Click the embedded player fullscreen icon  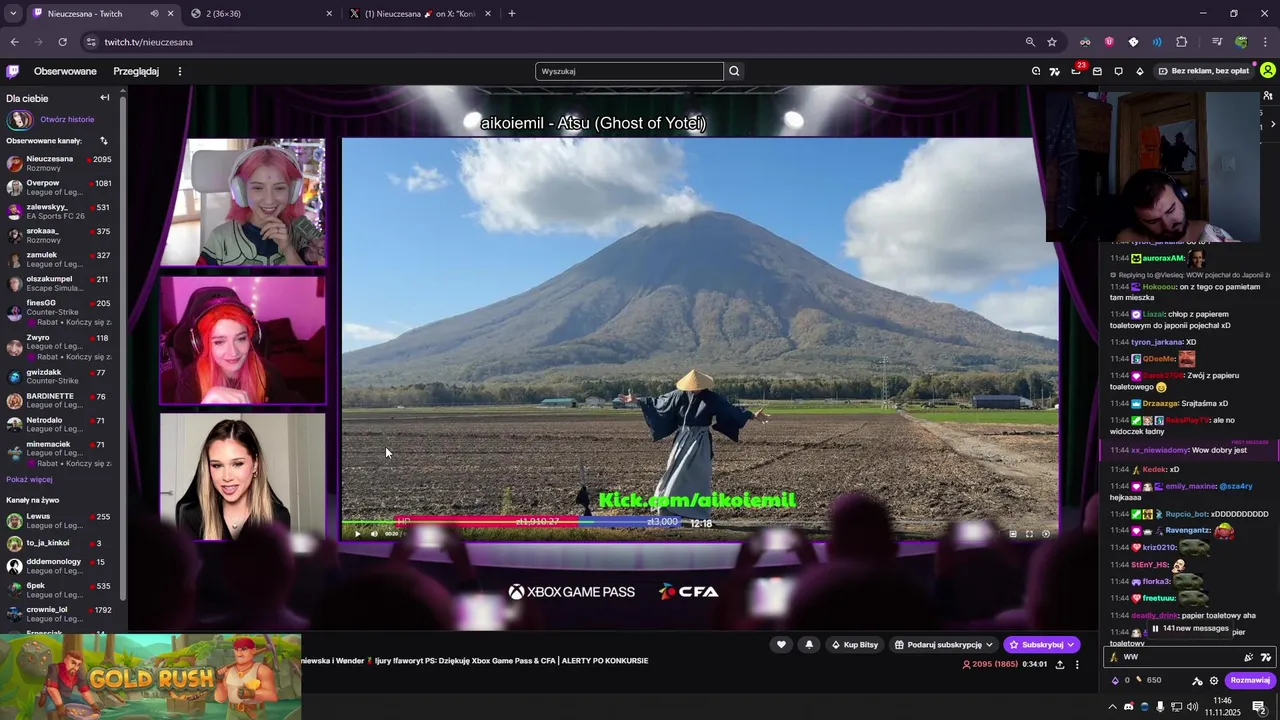coord(1029,534)
